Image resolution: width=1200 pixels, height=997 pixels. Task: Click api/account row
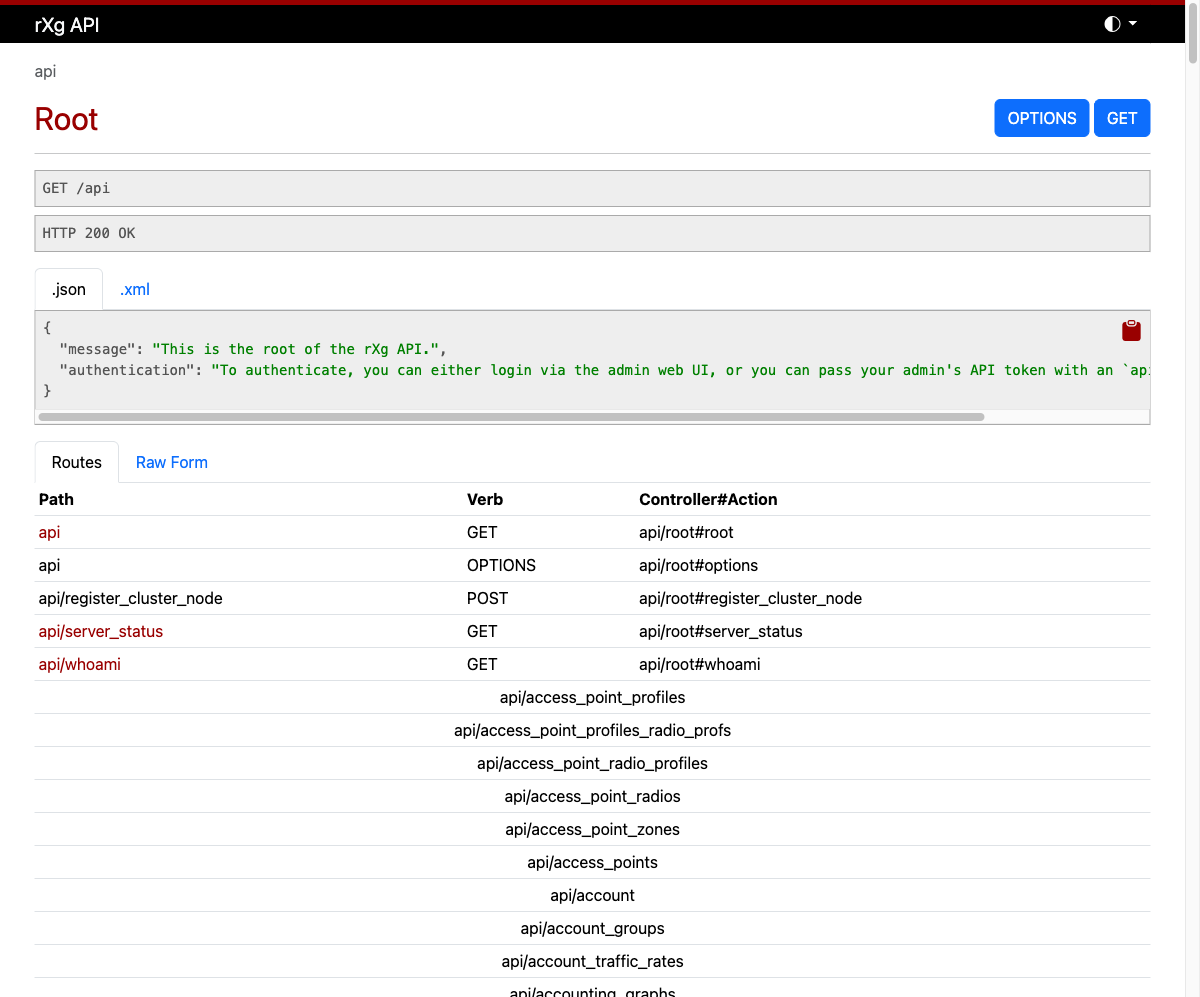pos(592,895)
